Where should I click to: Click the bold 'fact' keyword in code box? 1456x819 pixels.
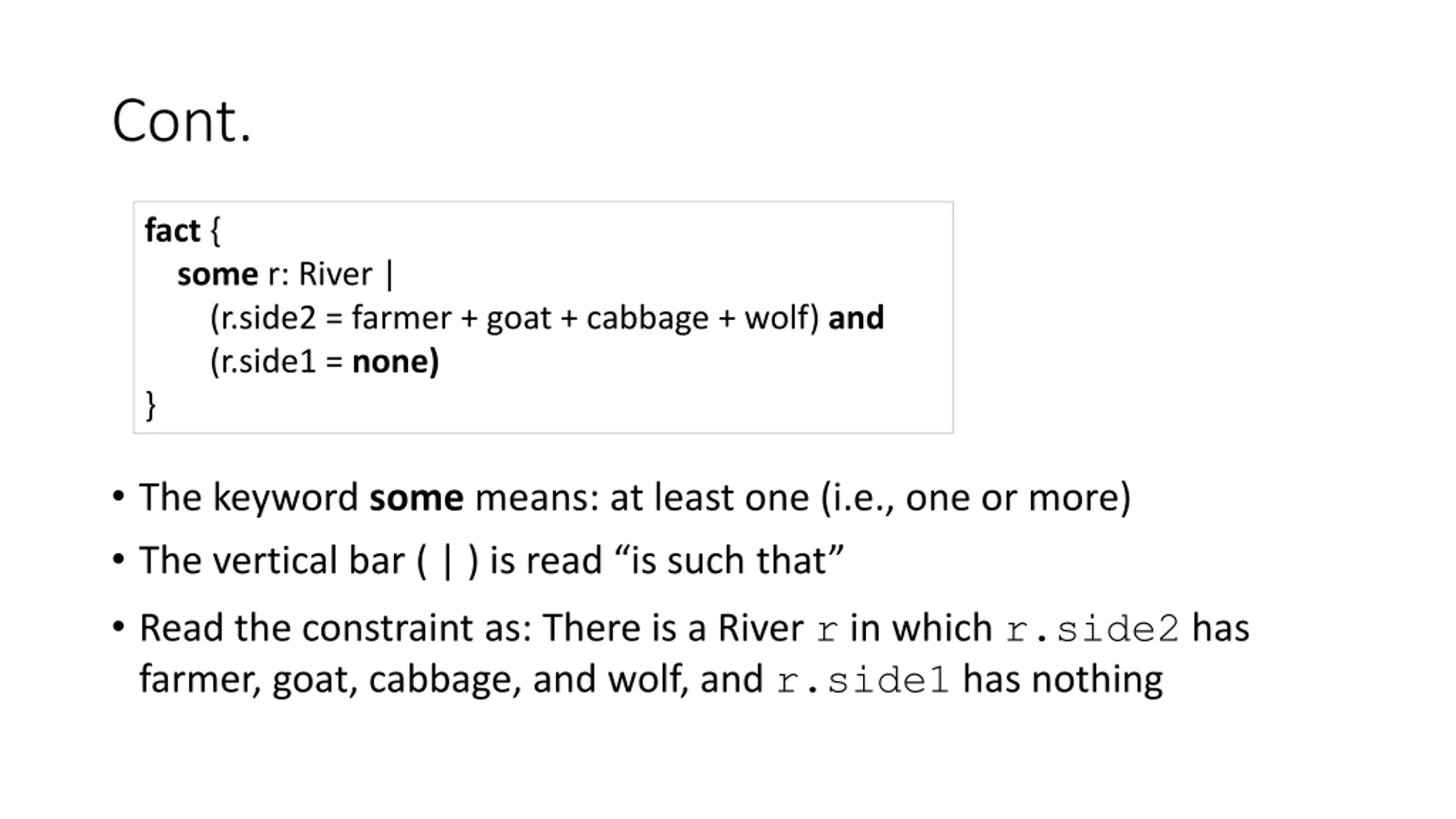pos(172,230)
